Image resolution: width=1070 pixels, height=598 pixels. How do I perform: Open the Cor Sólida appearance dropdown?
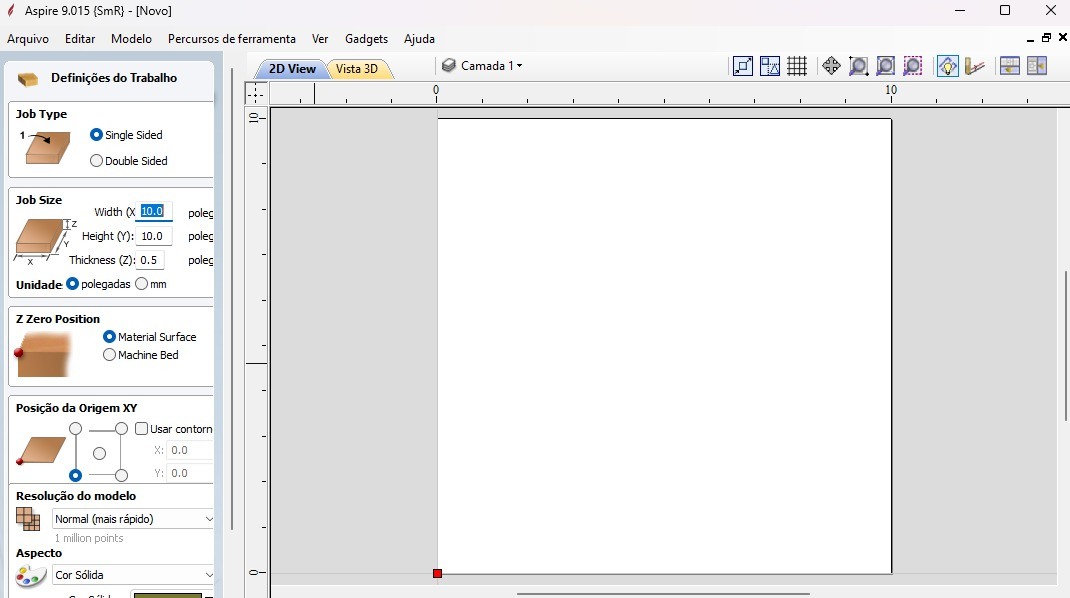click(132, 575)
